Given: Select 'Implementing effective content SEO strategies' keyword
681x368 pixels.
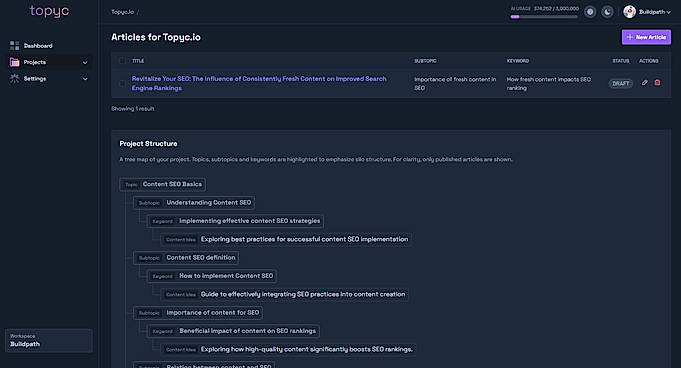Looking at the screenshot, I should [x=235, y=221].
